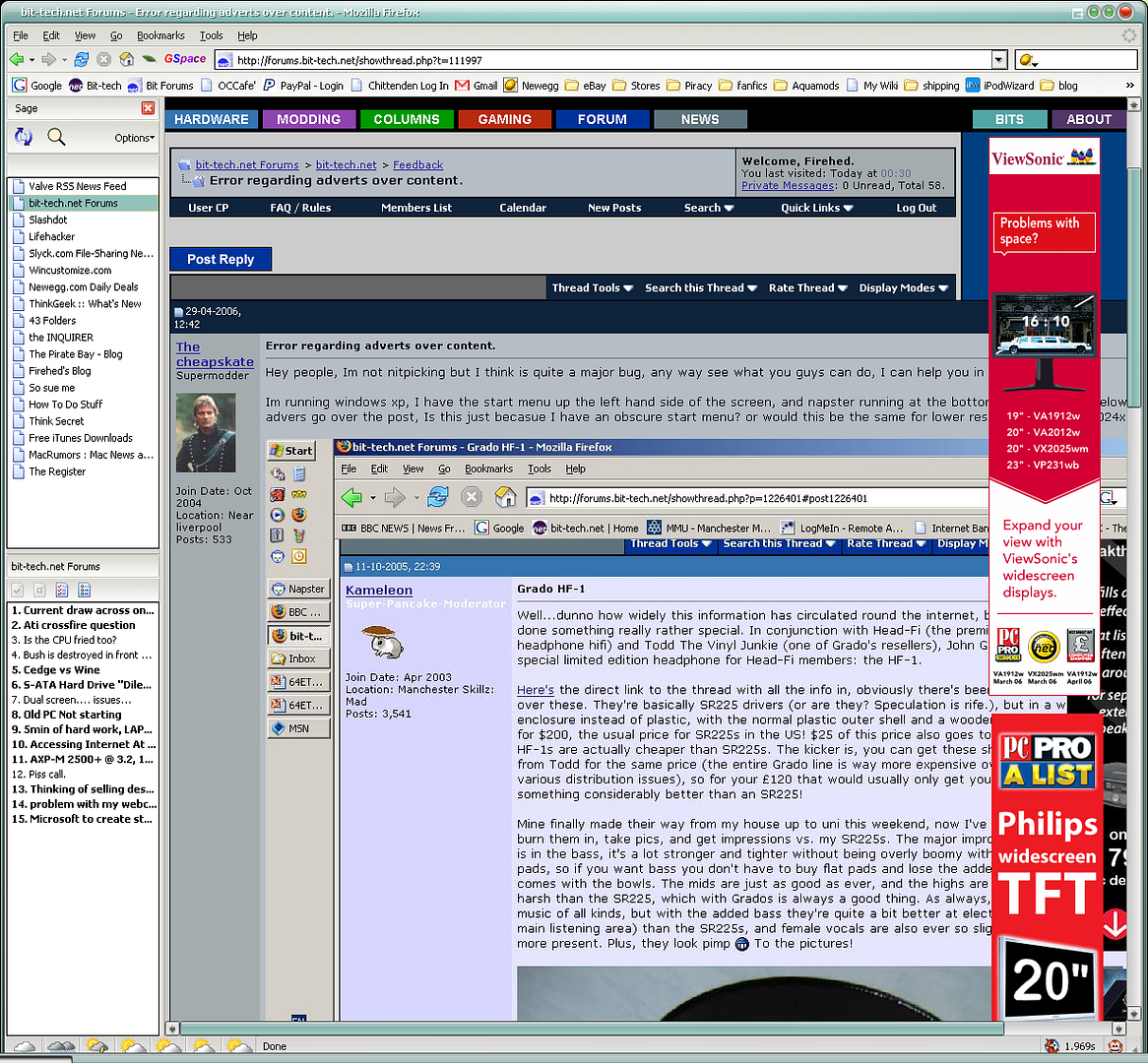Open GSpace from the navigation toolbar

(185, 59)
